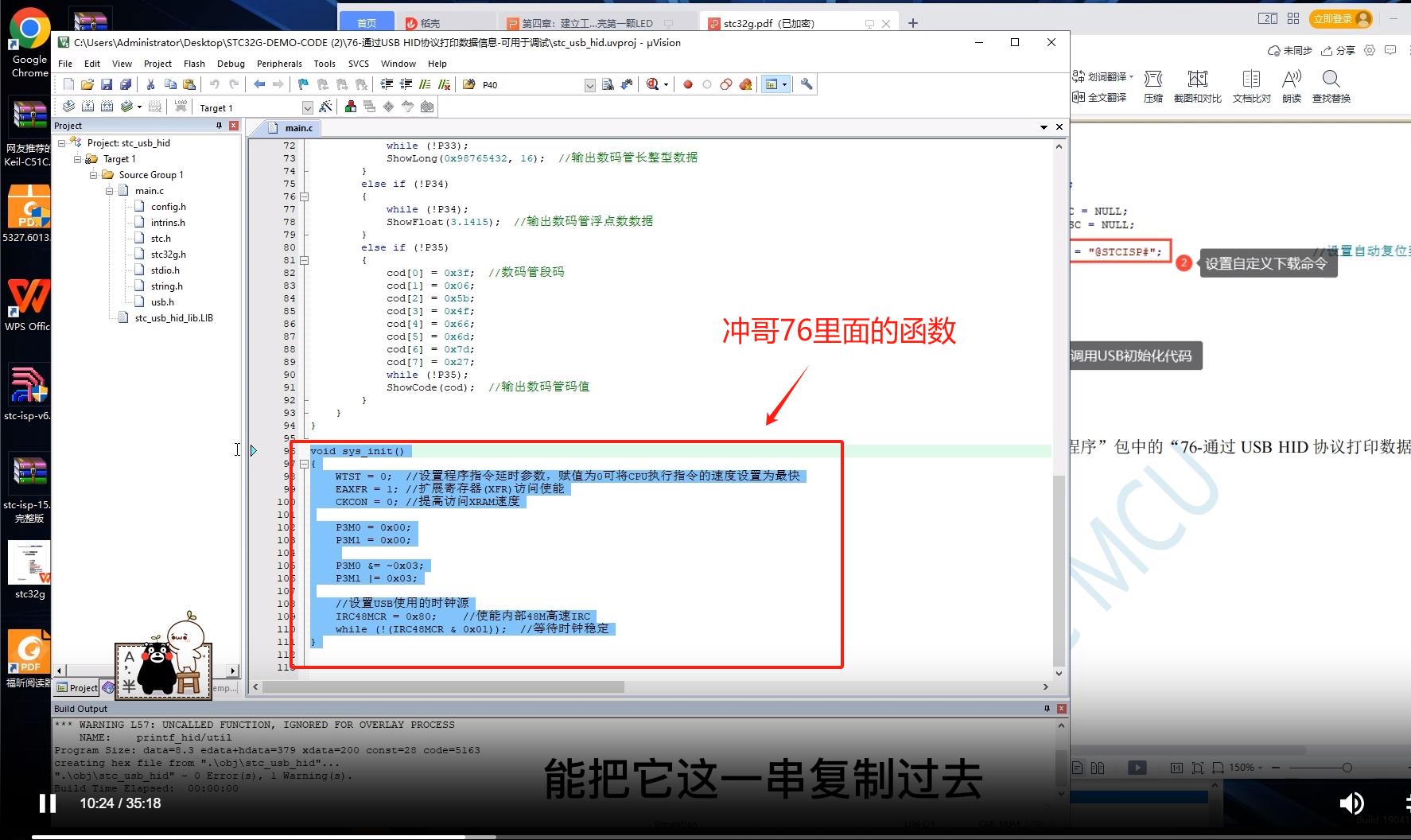The height and width of the screenshot is (840, 1411).
Task: Open WPS settings gear icon
Action: point(1370,50)
